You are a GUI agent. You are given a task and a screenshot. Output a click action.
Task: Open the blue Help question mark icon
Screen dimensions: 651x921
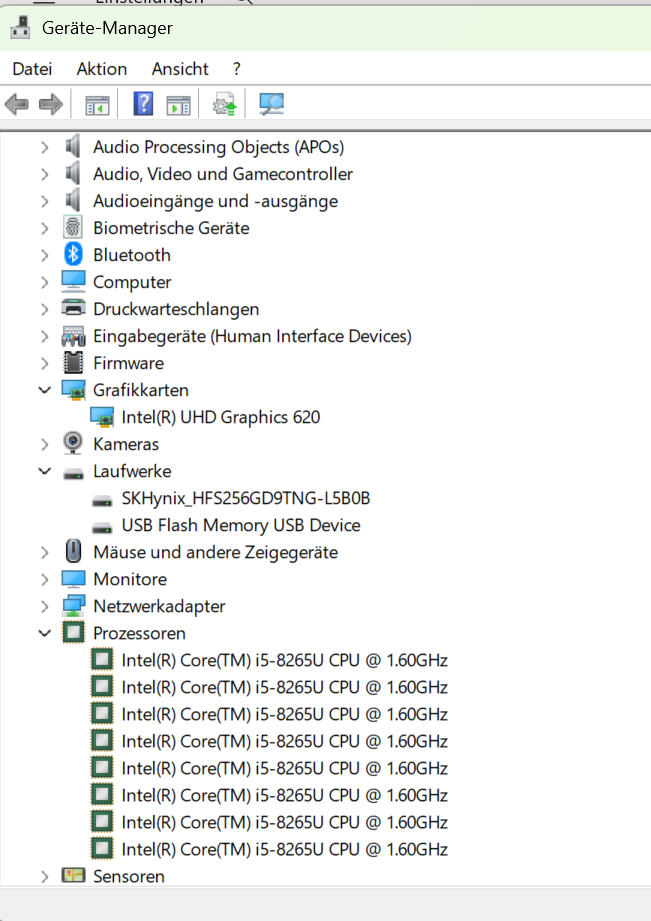pos(143,104)
